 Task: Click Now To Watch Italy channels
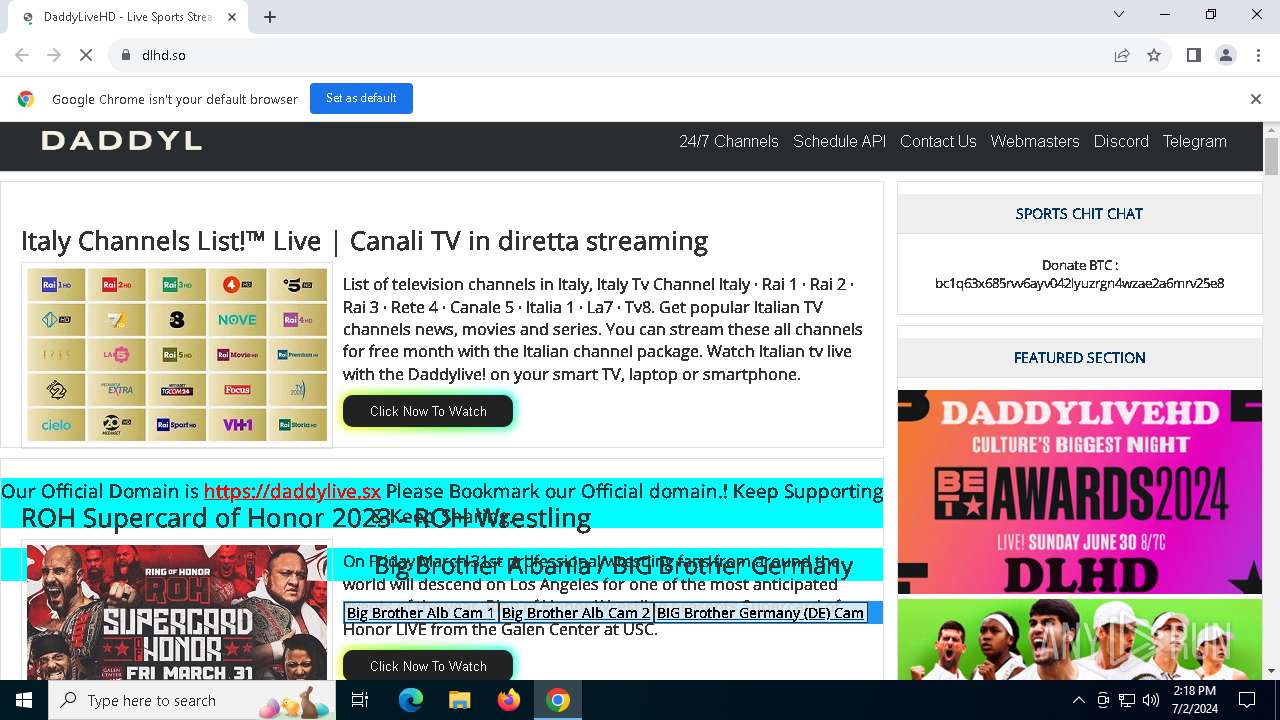coord(428,411)
